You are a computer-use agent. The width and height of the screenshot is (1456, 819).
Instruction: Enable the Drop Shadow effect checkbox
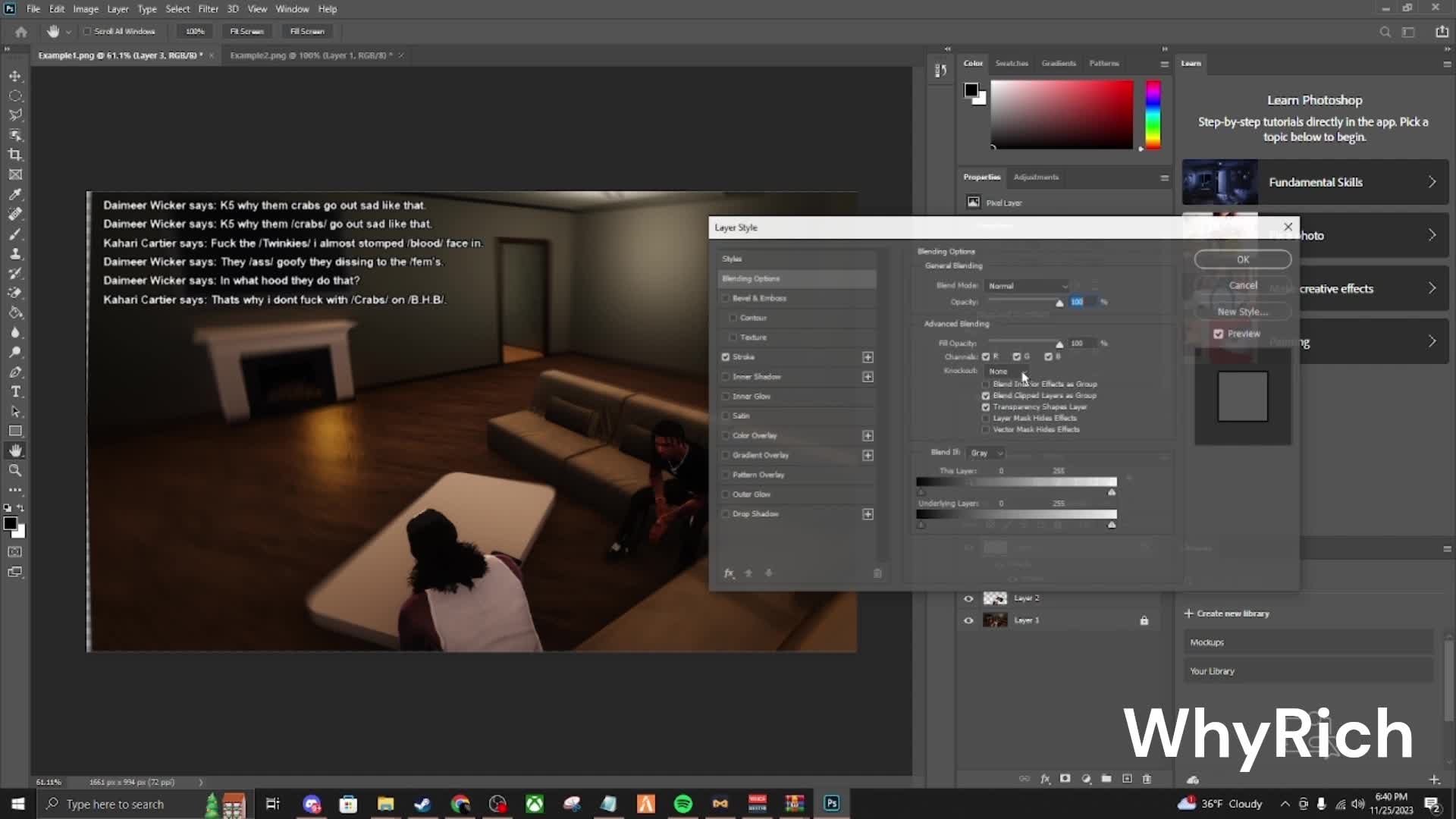click(726, 514)
